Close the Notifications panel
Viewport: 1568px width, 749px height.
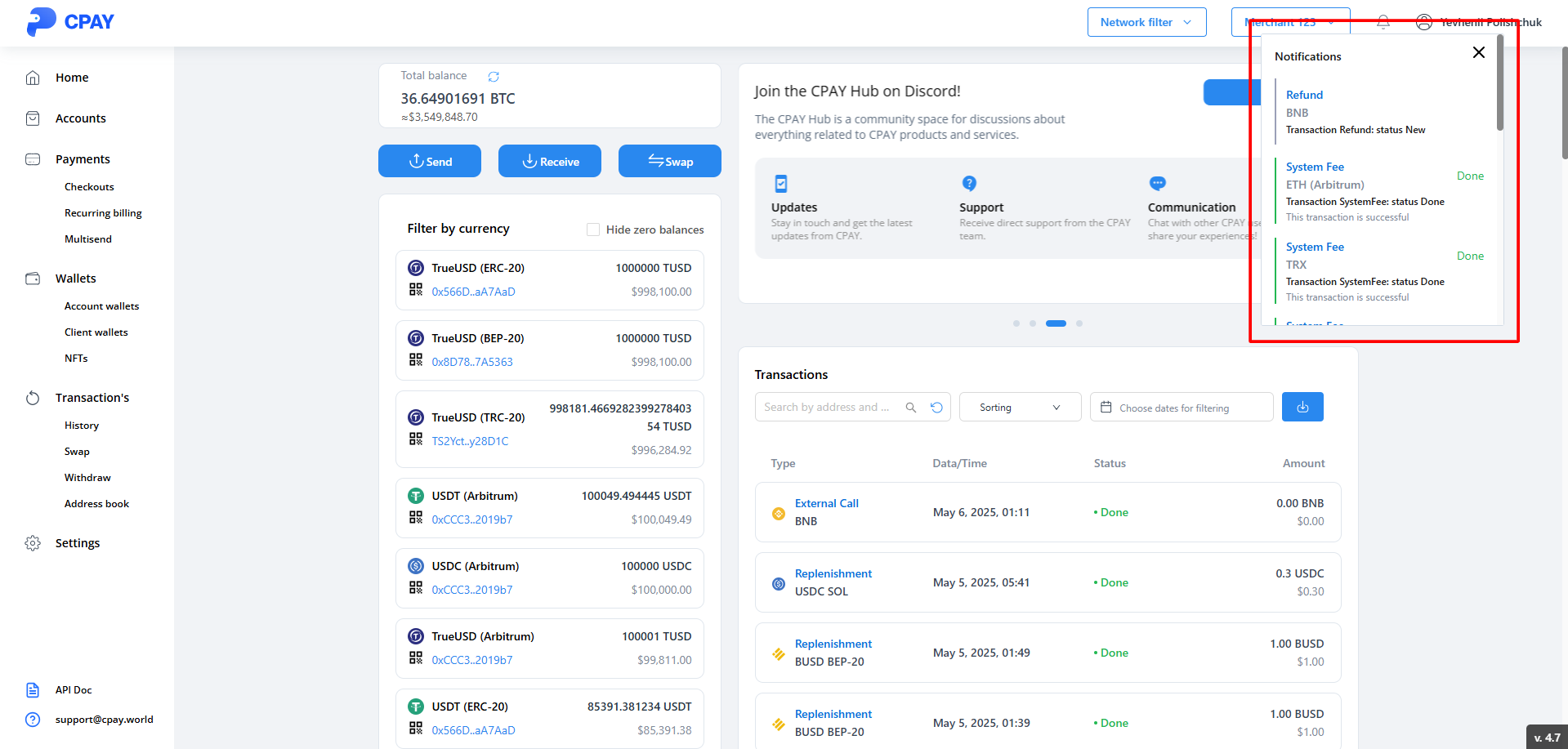(x=1479, y=52)
